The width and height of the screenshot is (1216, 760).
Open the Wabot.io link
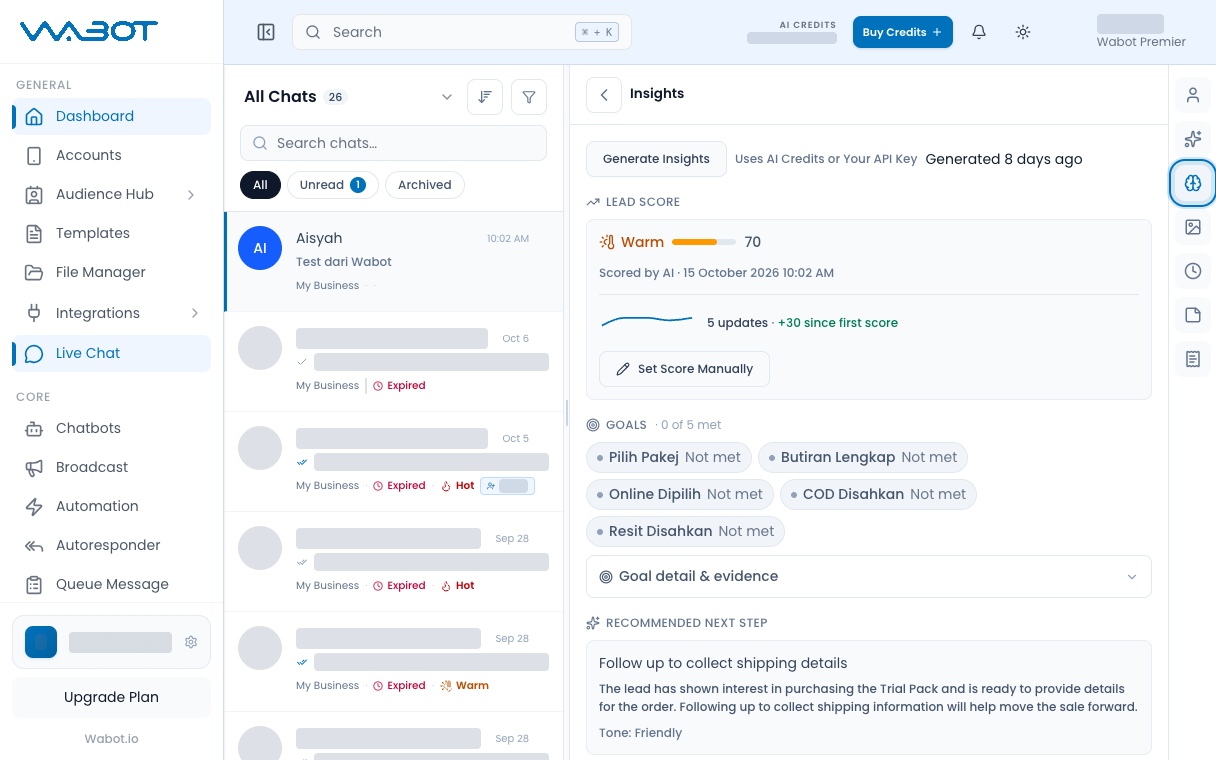pyautogui.click(x=111, y=738)
